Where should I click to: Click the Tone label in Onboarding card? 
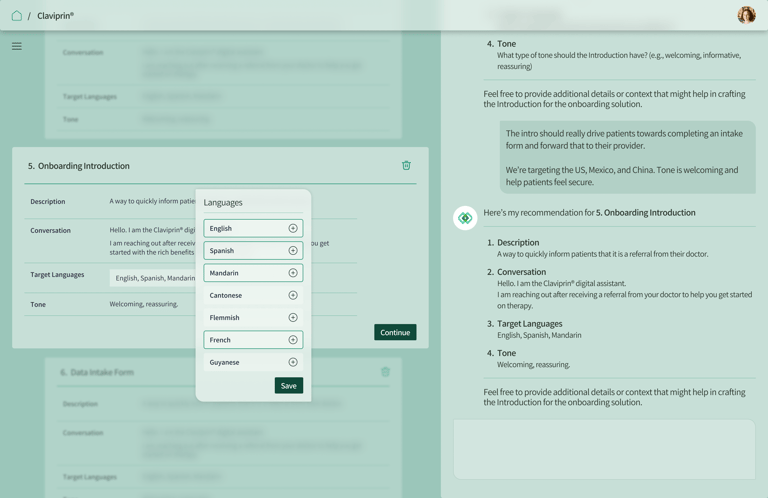[38, 304]
